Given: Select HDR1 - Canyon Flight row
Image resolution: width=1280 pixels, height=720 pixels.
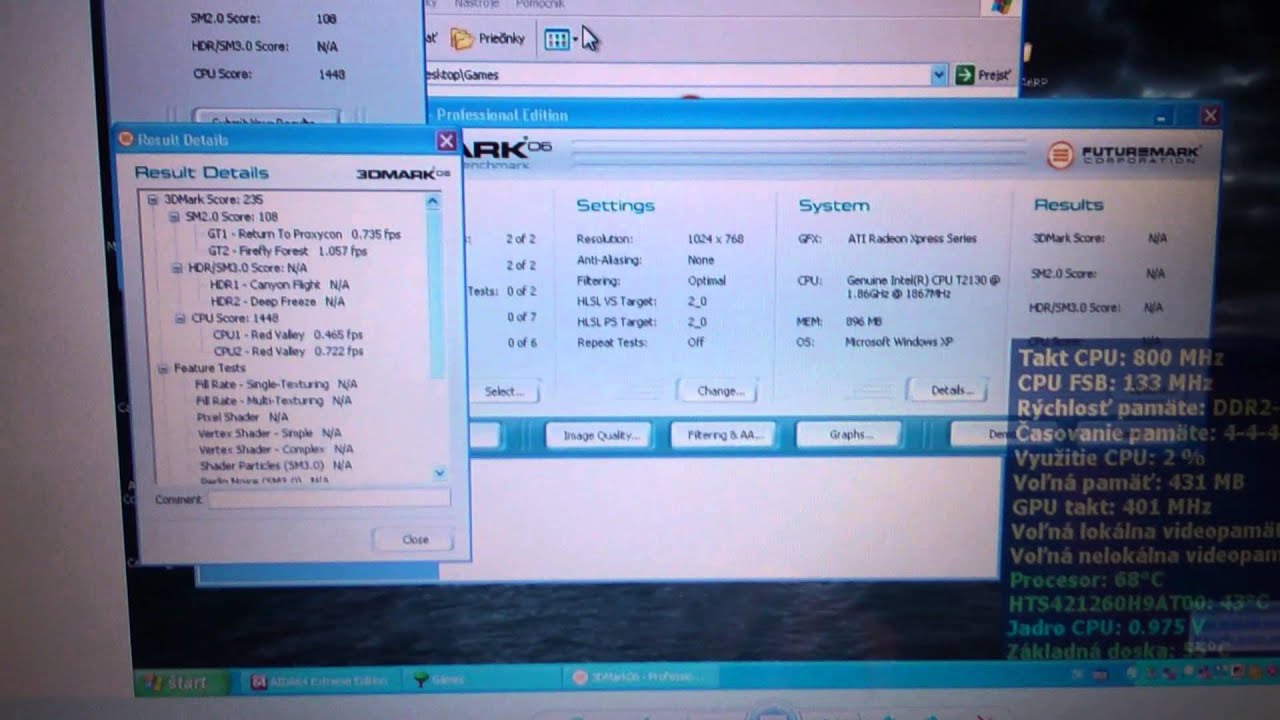Looking at the screenshot, I should [279, 284].
